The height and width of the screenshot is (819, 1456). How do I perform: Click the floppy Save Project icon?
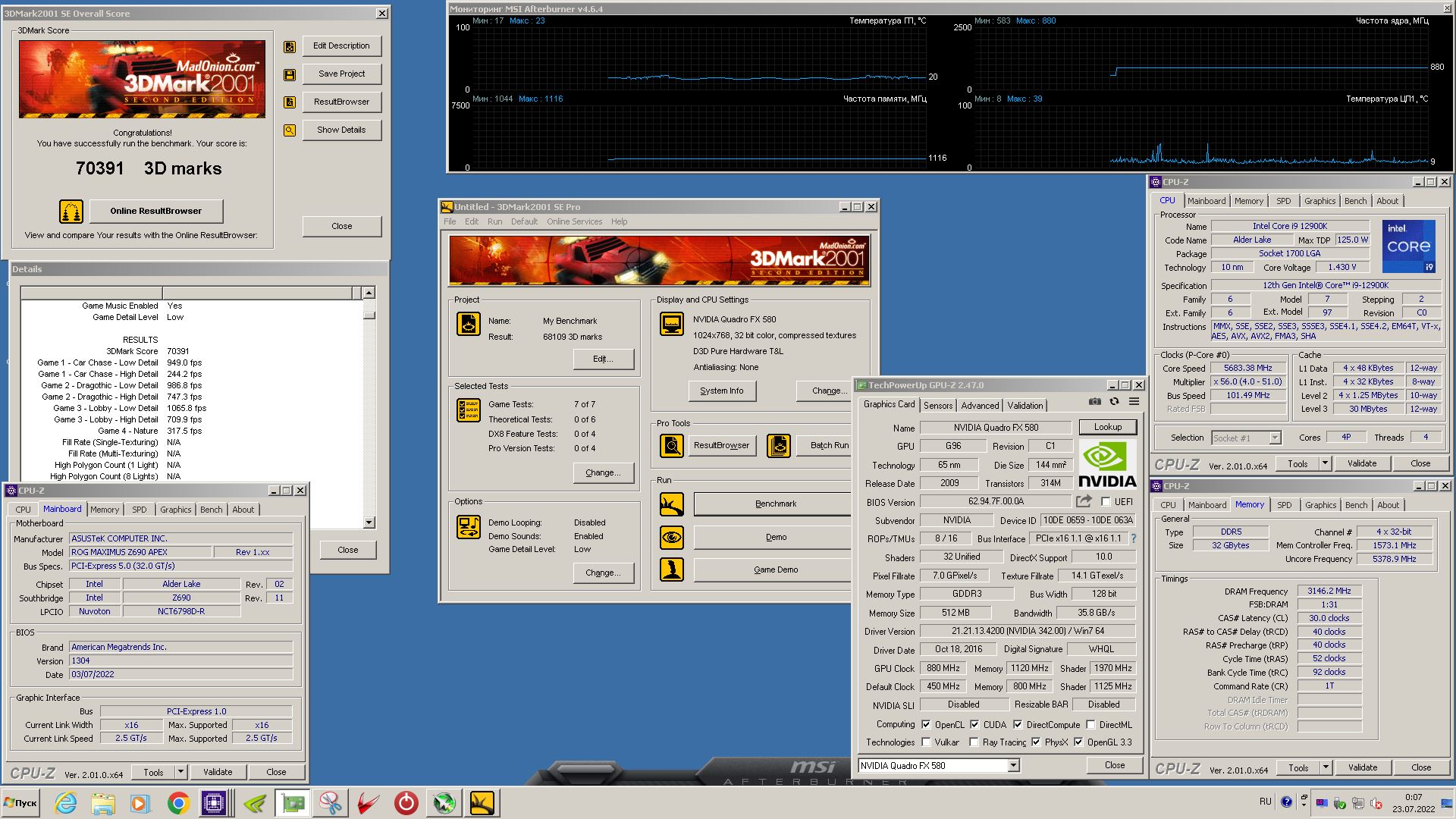[290, 74]
